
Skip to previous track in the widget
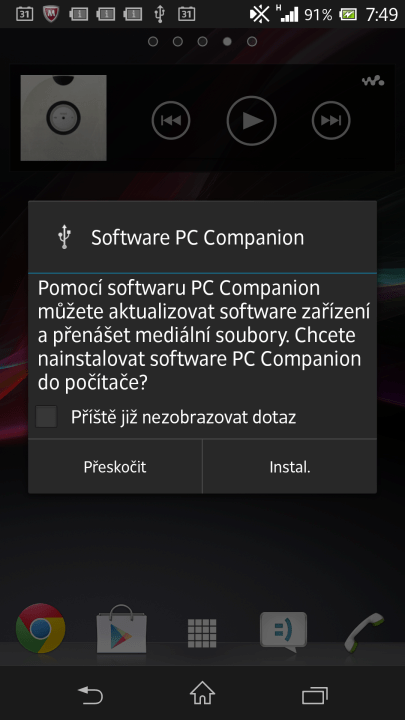[171, 120]
